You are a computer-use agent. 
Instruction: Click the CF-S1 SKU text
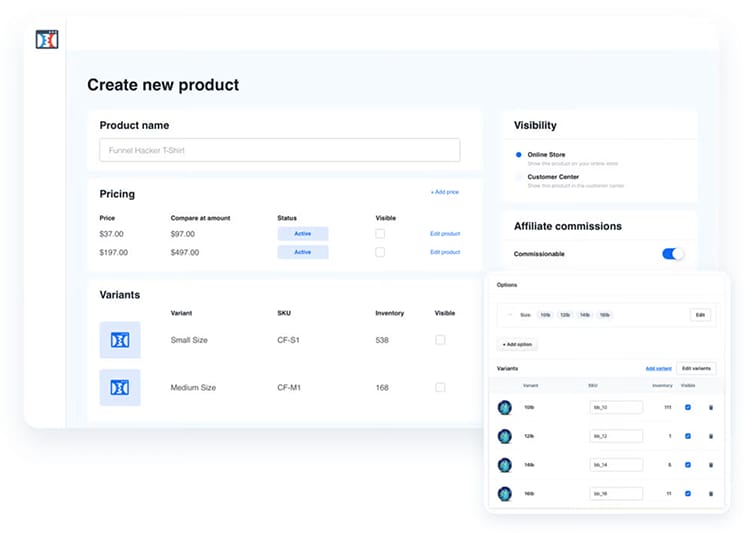[x=288, y=340]
